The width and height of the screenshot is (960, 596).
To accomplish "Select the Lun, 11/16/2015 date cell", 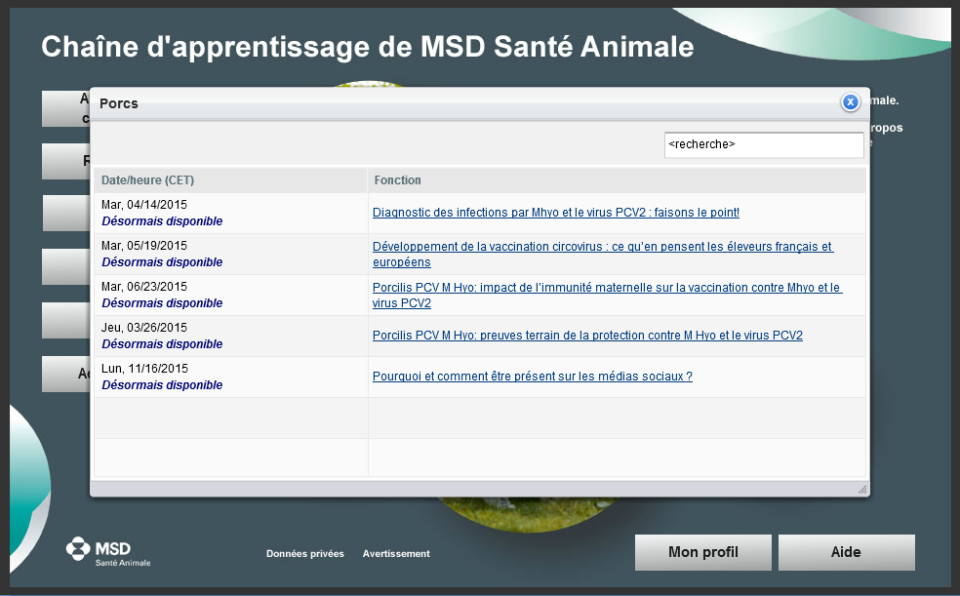I will [x=231, y=377].
